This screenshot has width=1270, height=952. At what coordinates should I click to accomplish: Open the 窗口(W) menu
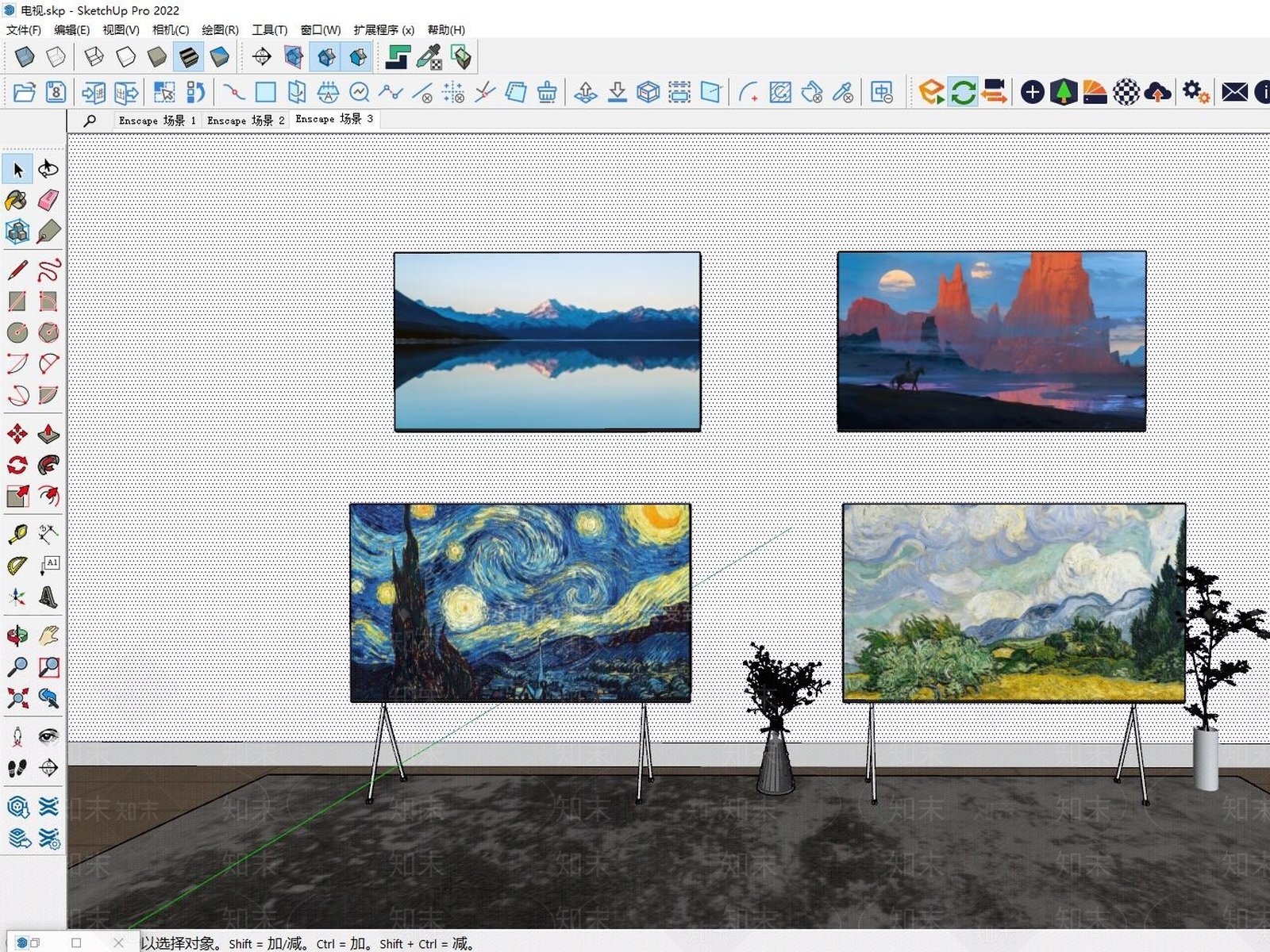tap(321, 30)
